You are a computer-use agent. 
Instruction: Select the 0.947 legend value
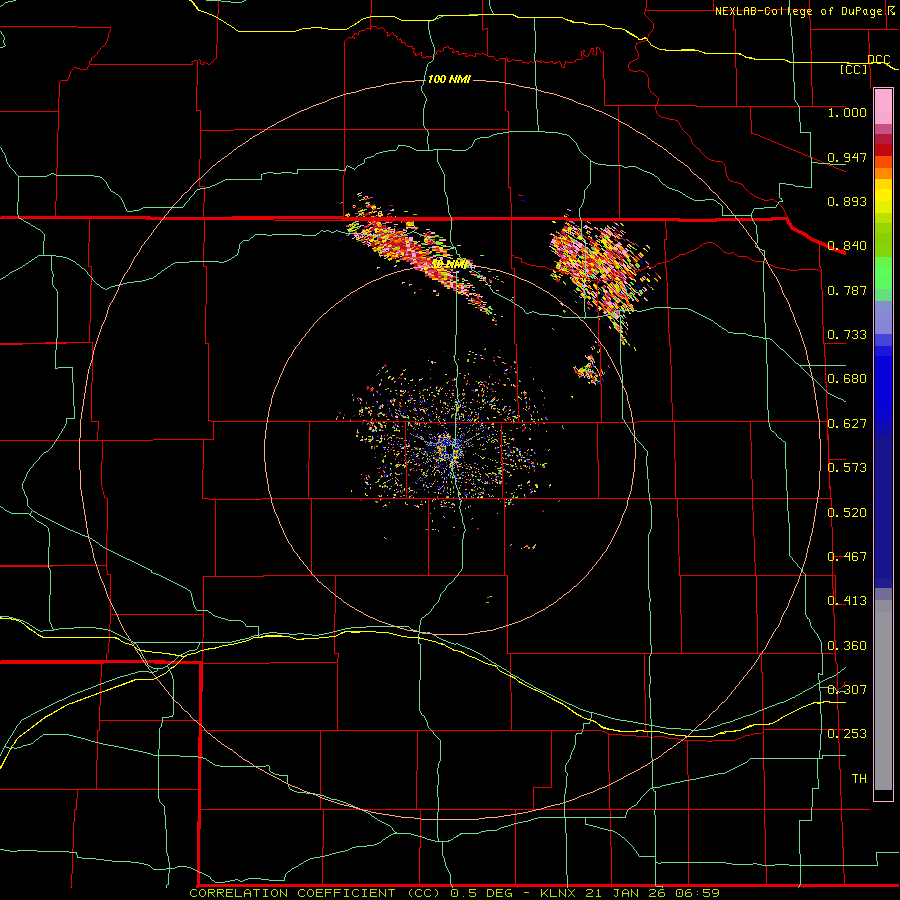847,157
